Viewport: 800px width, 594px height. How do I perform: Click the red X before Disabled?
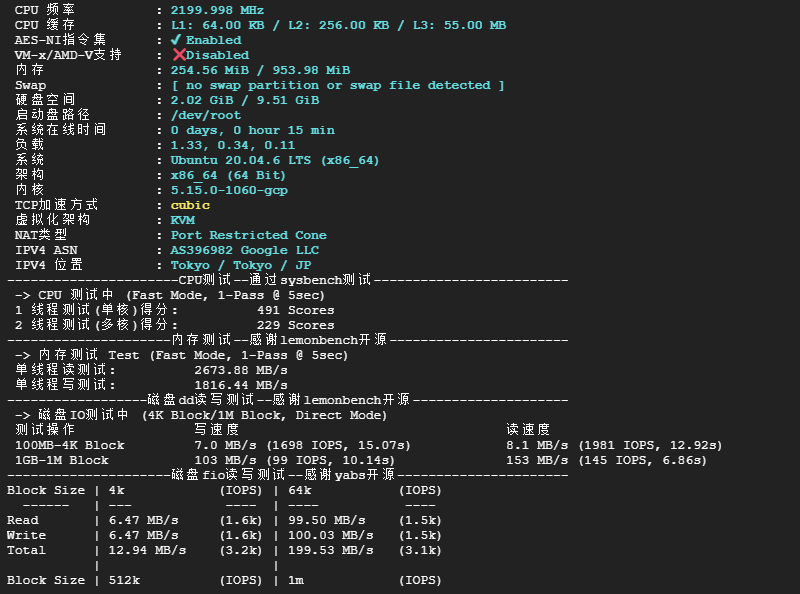(x=179, y=55)
